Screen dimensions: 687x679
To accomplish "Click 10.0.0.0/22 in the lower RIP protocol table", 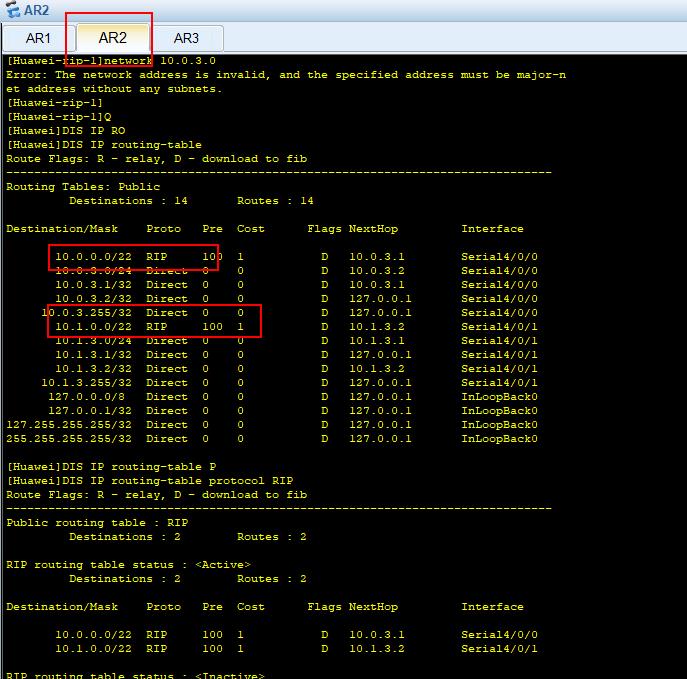I will [93, 635].
